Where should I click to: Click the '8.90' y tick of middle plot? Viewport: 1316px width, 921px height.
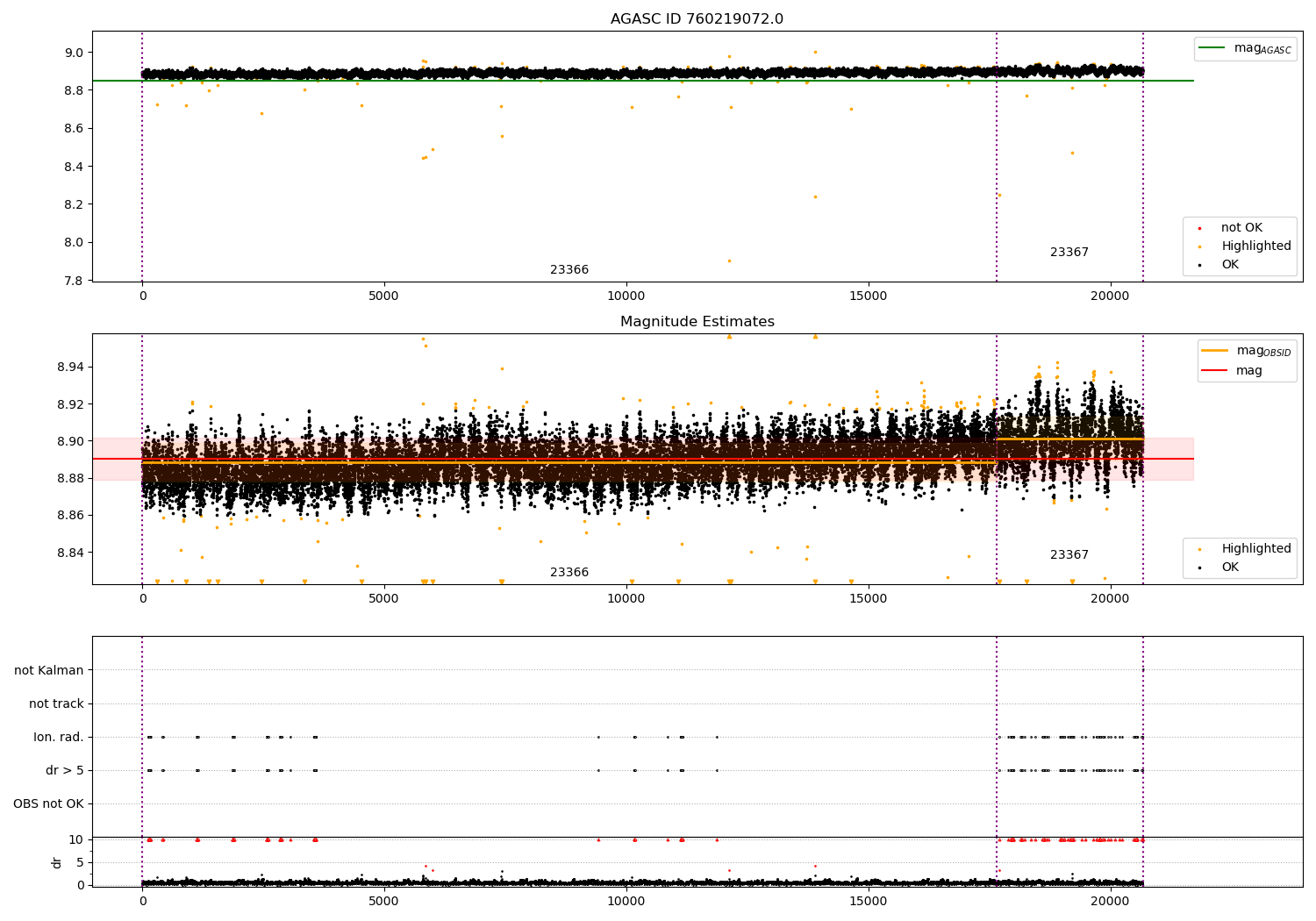click(70, 441)
